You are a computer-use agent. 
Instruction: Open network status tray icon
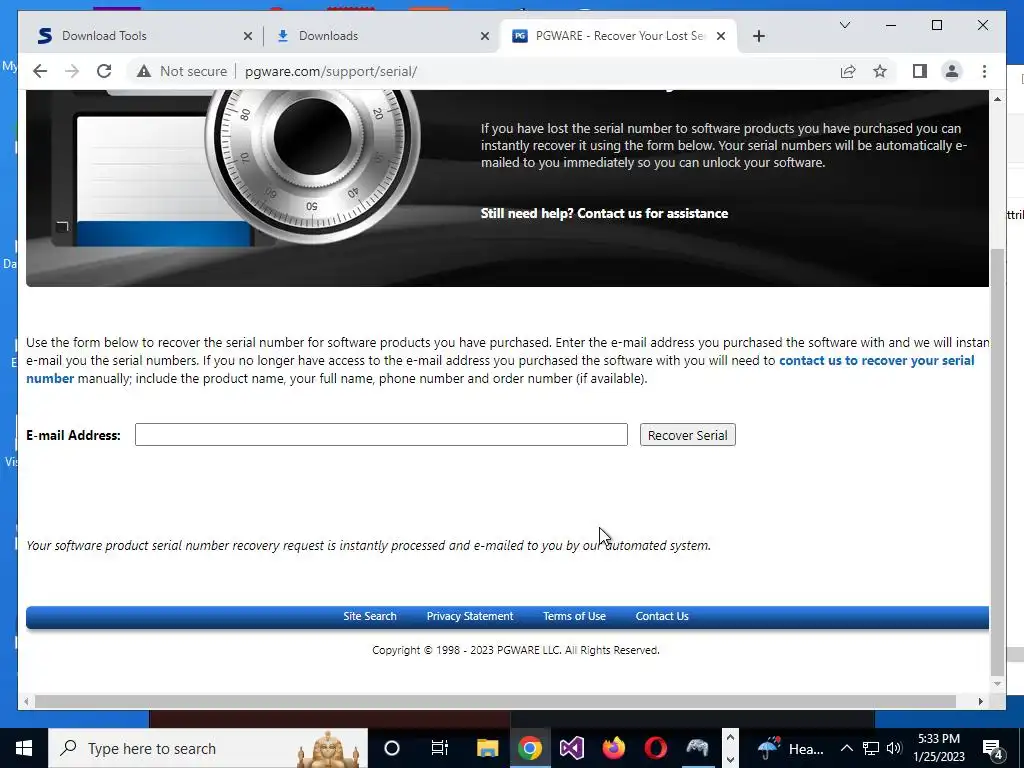(x=871, y=748)
